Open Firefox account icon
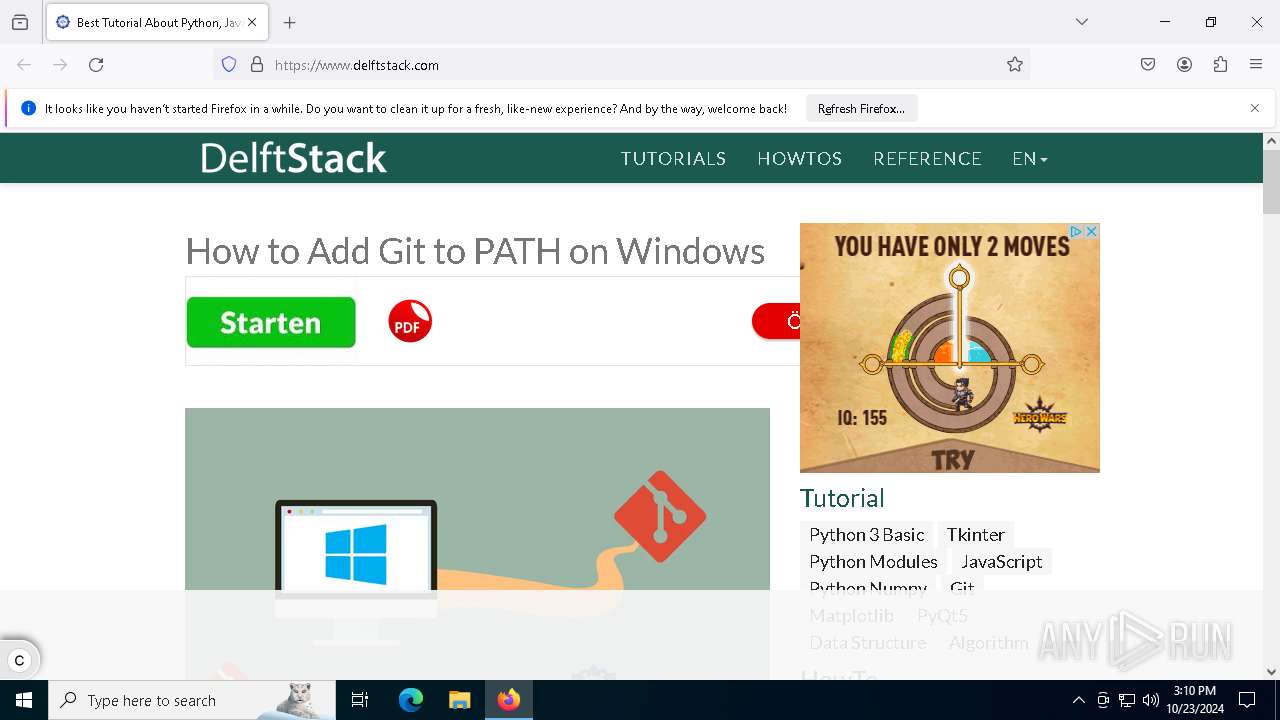This screenshot has height=720, width=1280. tap(1184, 65)
